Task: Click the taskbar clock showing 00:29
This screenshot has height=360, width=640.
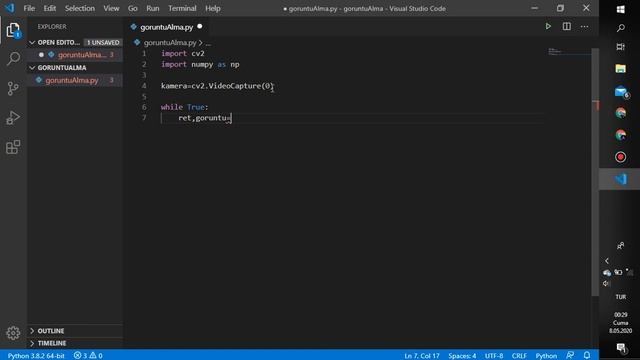Action: pyautogui.click(x=620, y=322)
